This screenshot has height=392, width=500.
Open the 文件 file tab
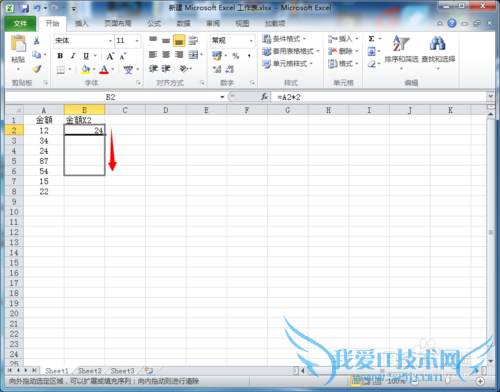(20, 24)
